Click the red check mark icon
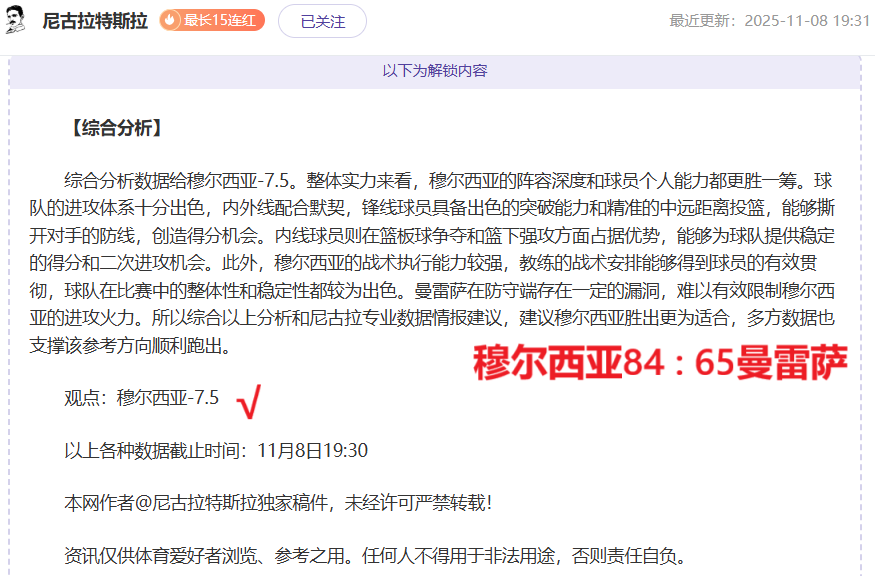This screenshot has height=576, width=875. 248,402
